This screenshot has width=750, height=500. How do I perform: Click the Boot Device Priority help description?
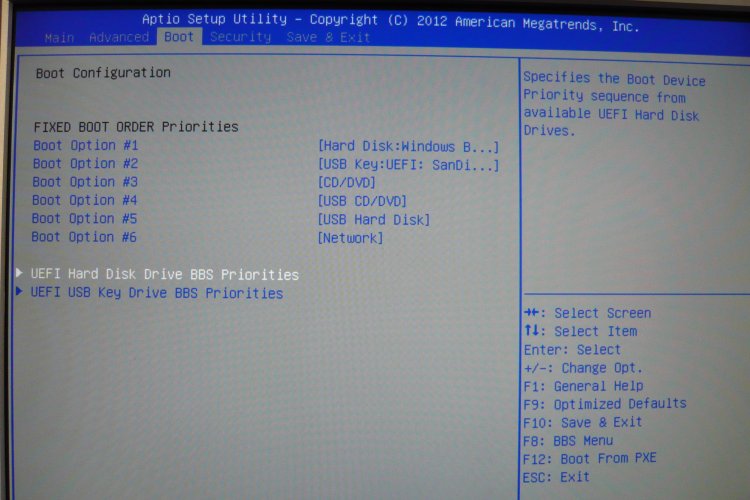(614, 104)
